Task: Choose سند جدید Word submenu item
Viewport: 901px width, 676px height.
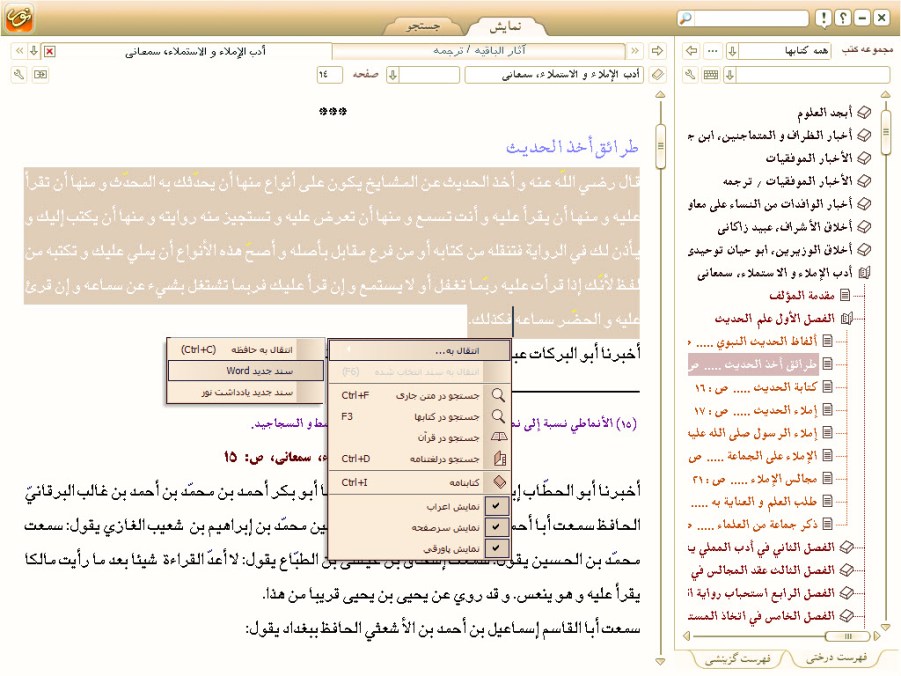Action: coord(245,371)
